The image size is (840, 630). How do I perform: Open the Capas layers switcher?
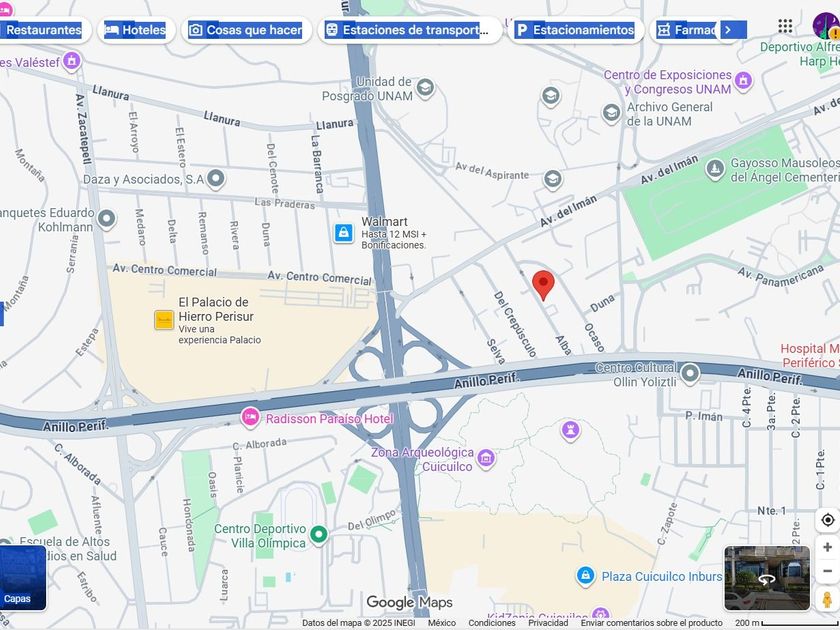click(x=21, y=578)
